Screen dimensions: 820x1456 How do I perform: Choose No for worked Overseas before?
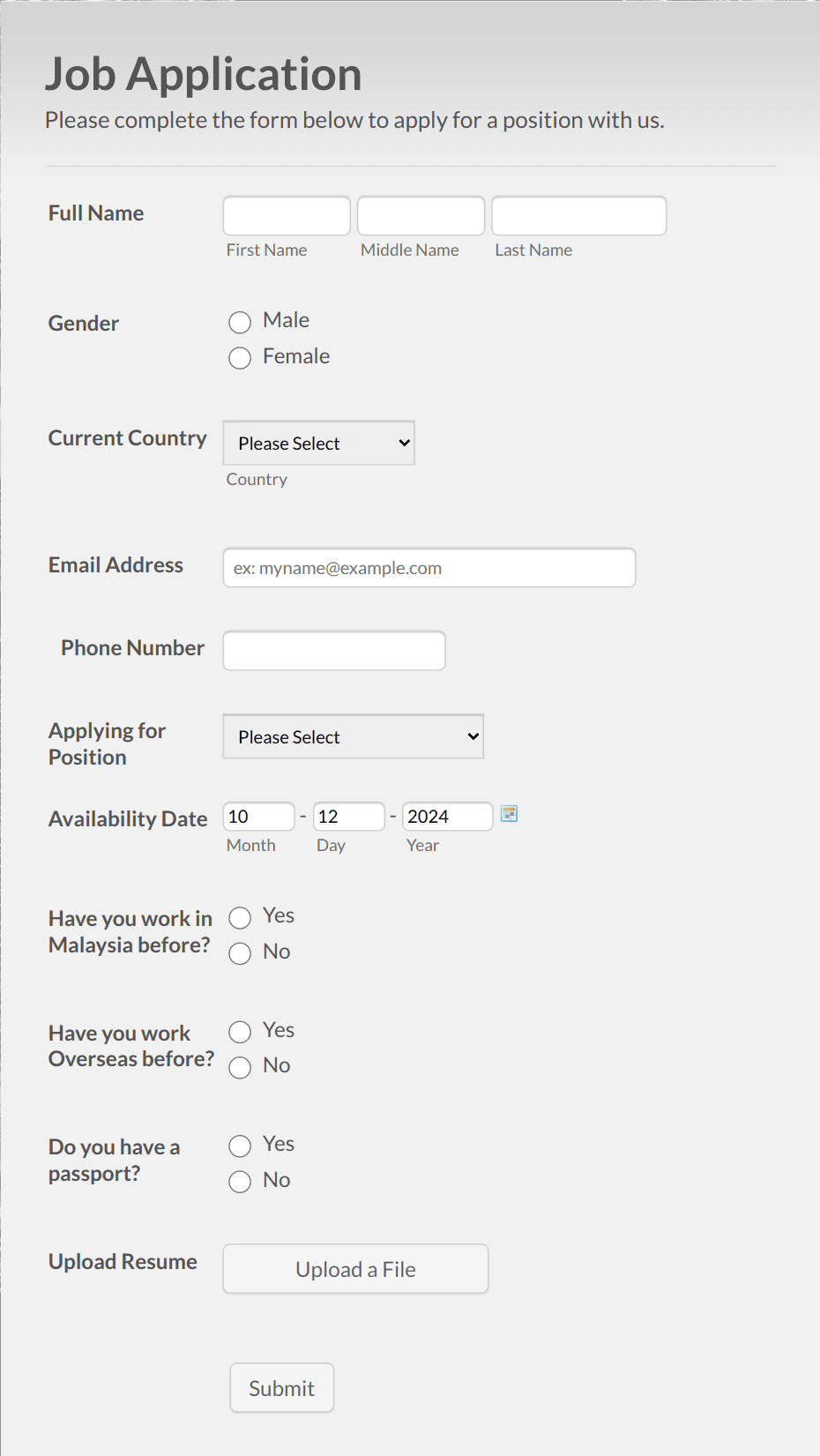(x=240, y=1068)
